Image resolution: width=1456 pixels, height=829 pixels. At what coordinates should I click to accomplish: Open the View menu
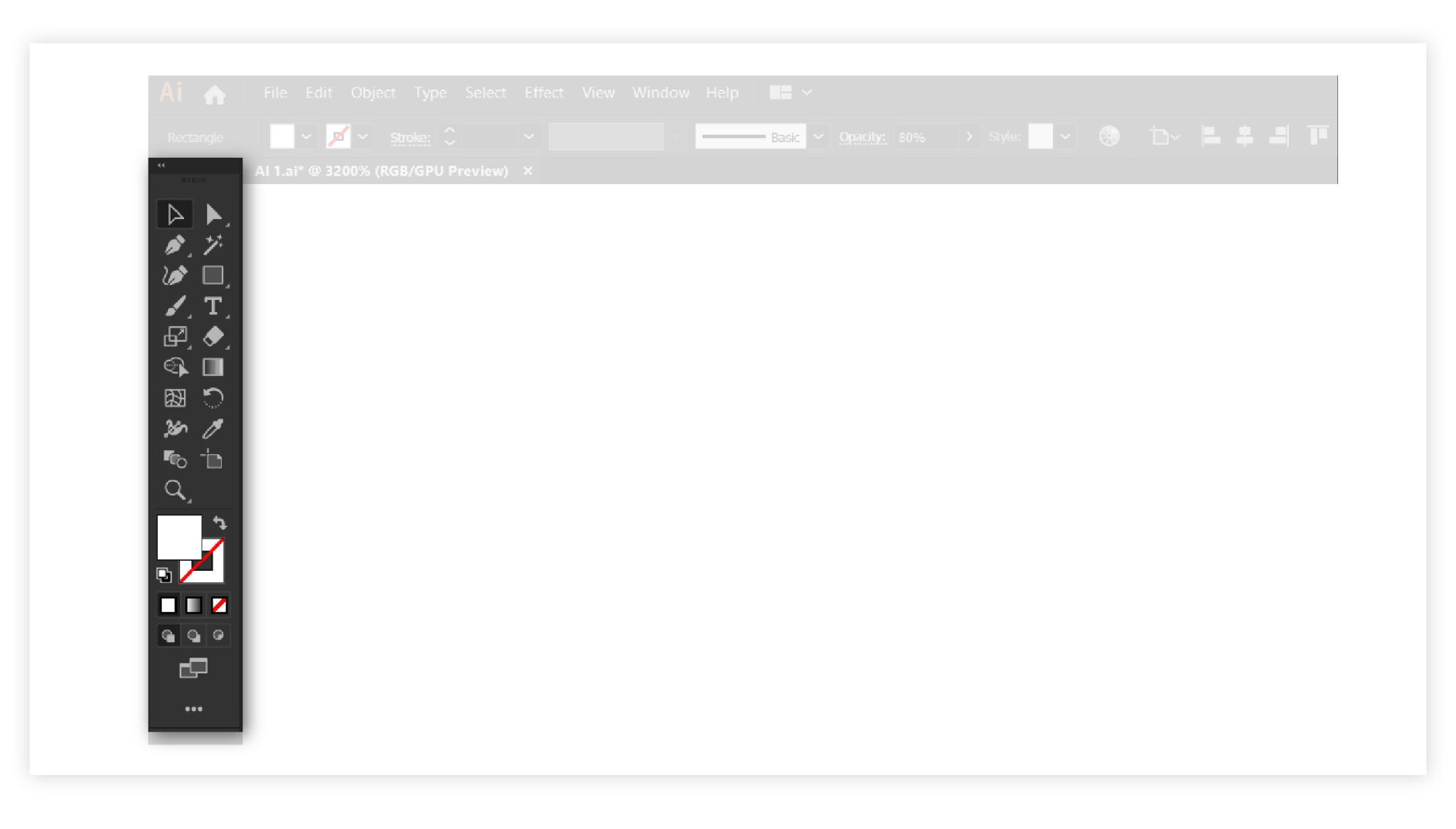click(x=597, y=92)
